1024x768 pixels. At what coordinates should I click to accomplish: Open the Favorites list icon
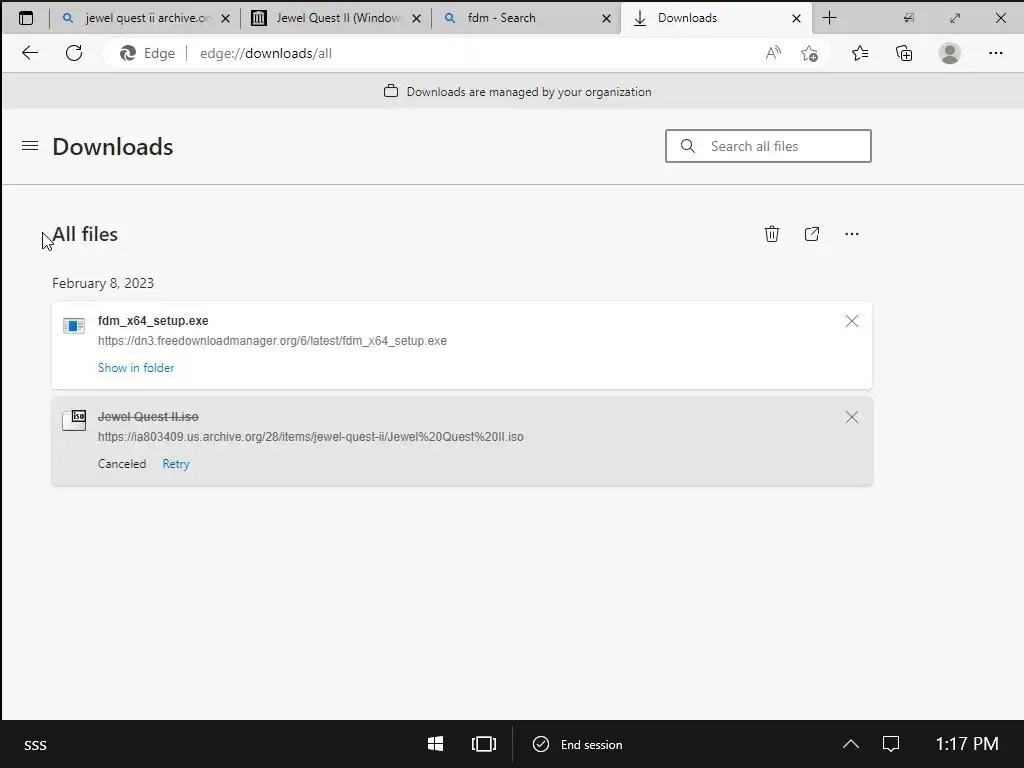(x=860, y=53)
